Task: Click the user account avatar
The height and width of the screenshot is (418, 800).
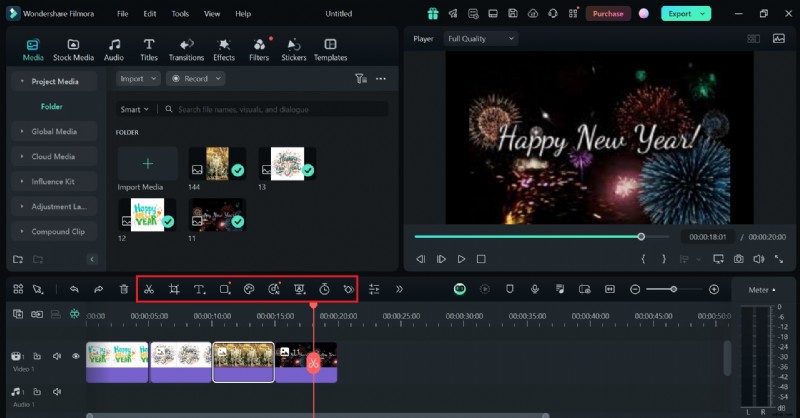Action: [644, 14]
